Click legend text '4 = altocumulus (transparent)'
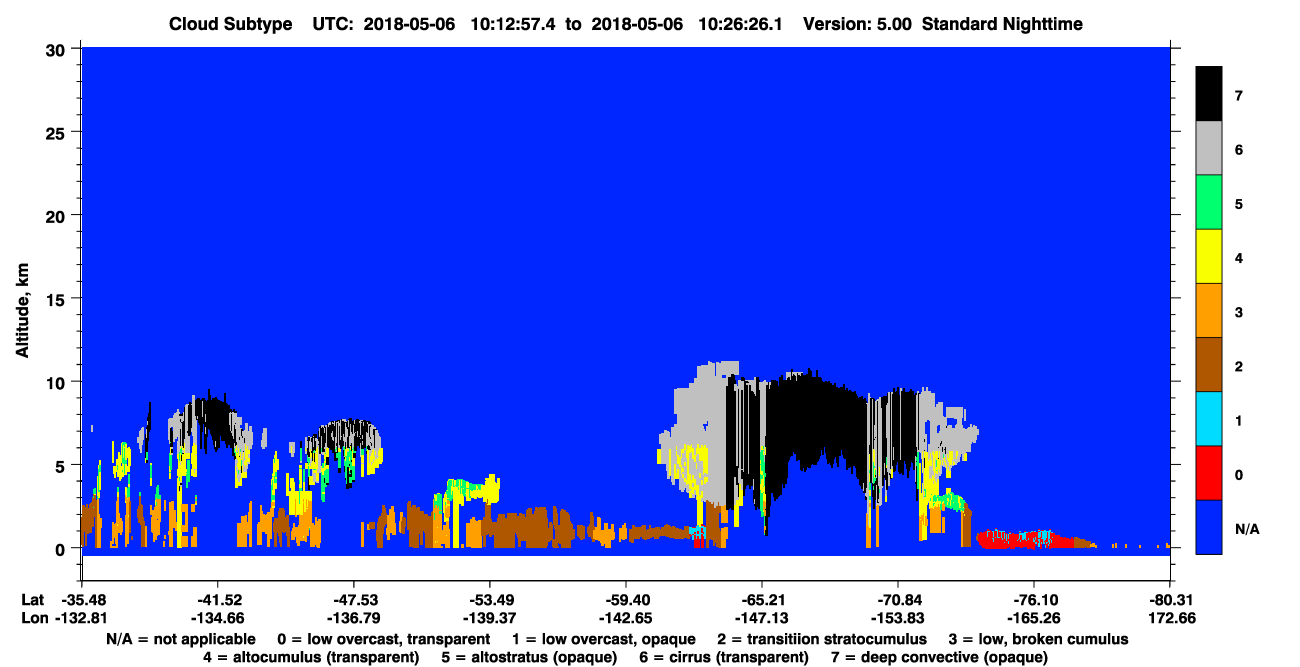The image size is (1300, 667). [311, 657]
